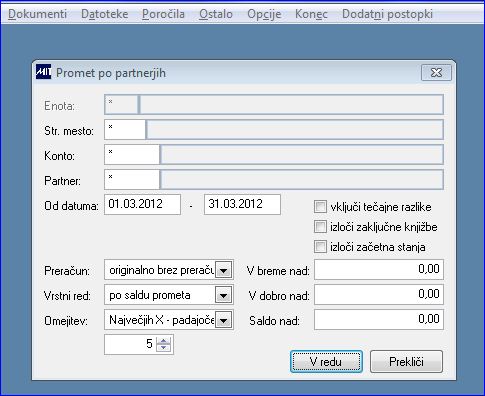Focus the V dobro nad amount field
Viewport: 485px width, 396px height.
point(379,295)
